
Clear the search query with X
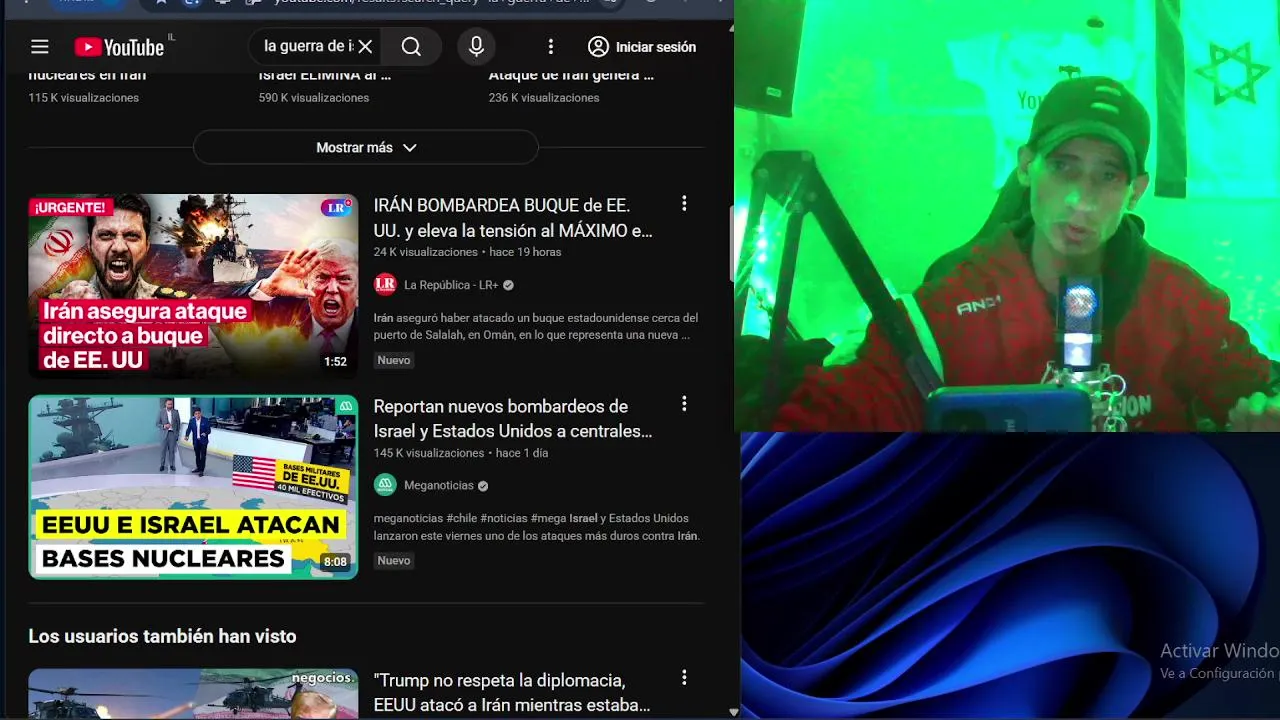coord(365,47)
